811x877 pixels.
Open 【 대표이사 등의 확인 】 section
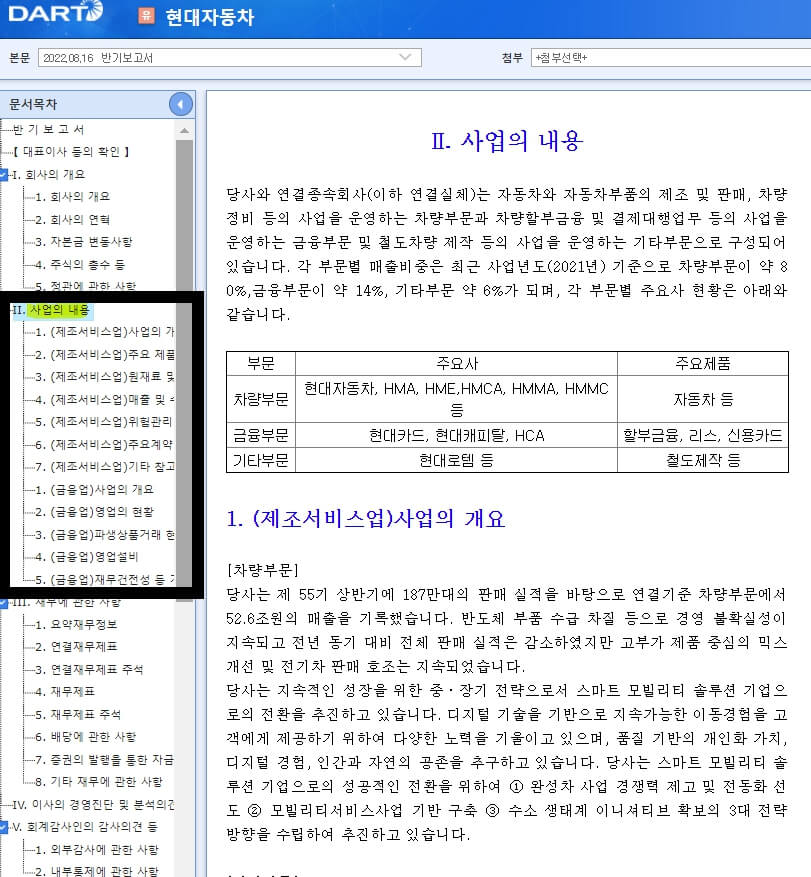[x=72, y=152]
